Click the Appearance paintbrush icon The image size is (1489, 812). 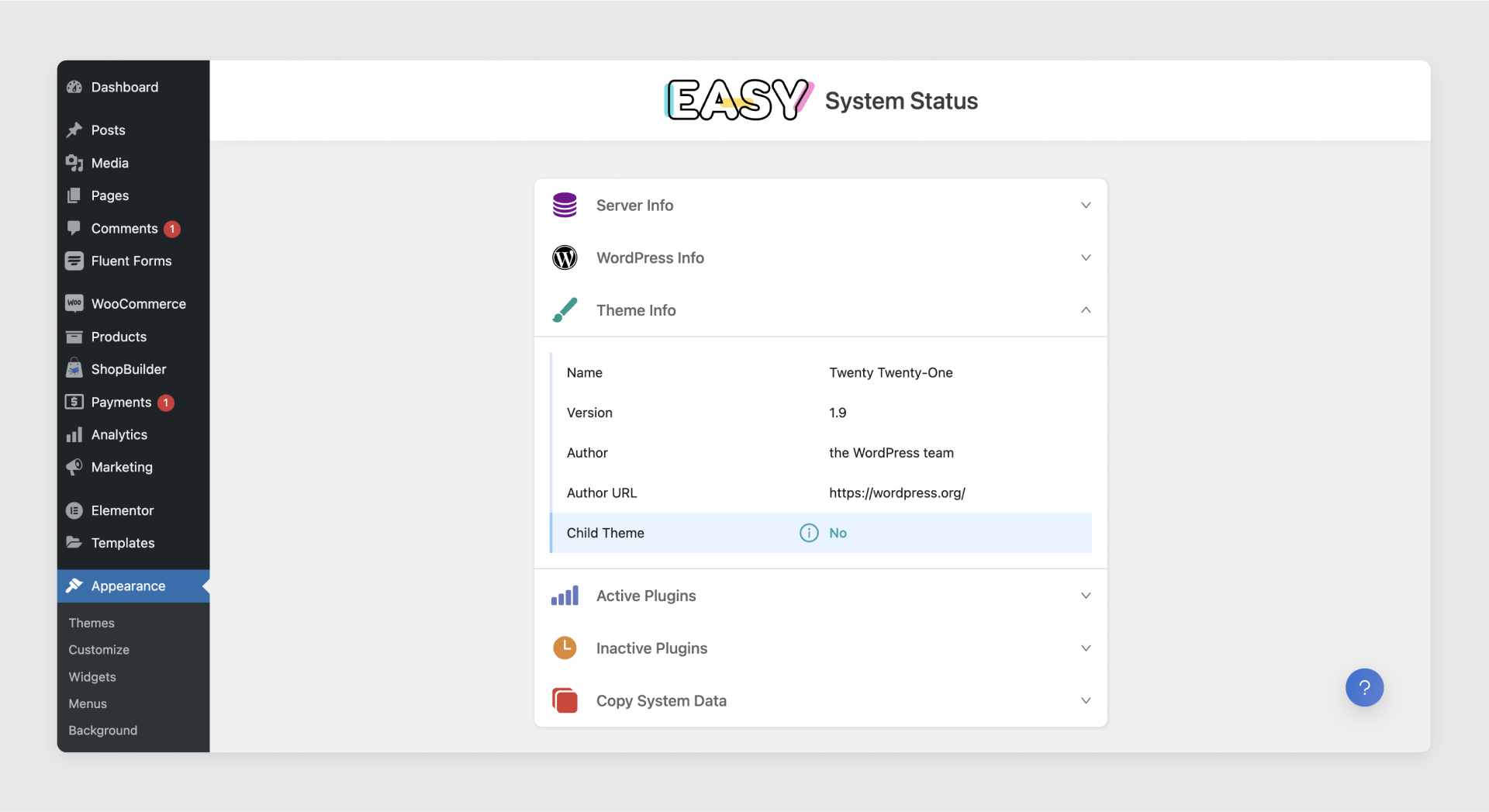(74, 586)
